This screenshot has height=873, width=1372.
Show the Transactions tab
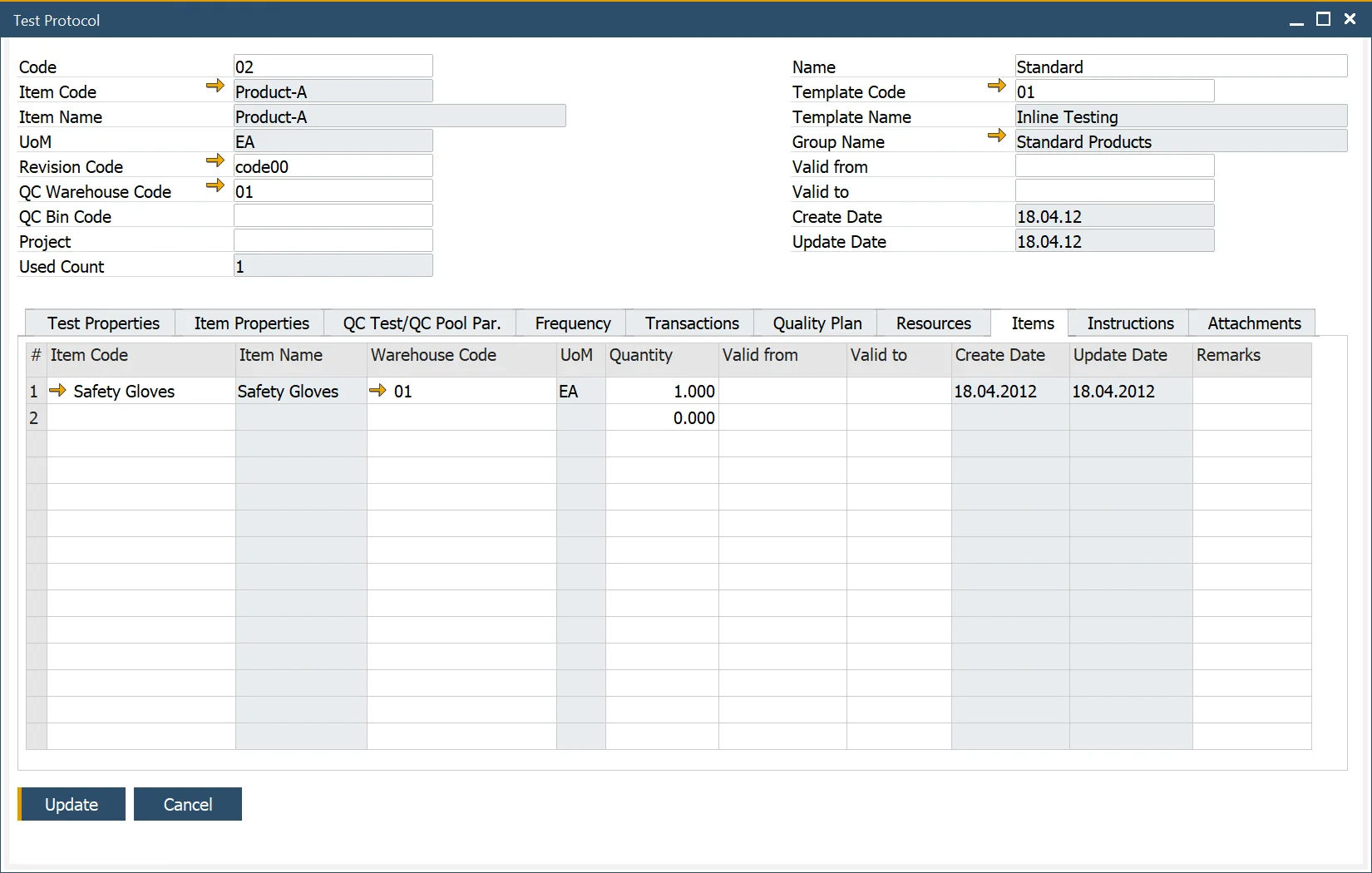coord(691,323)
